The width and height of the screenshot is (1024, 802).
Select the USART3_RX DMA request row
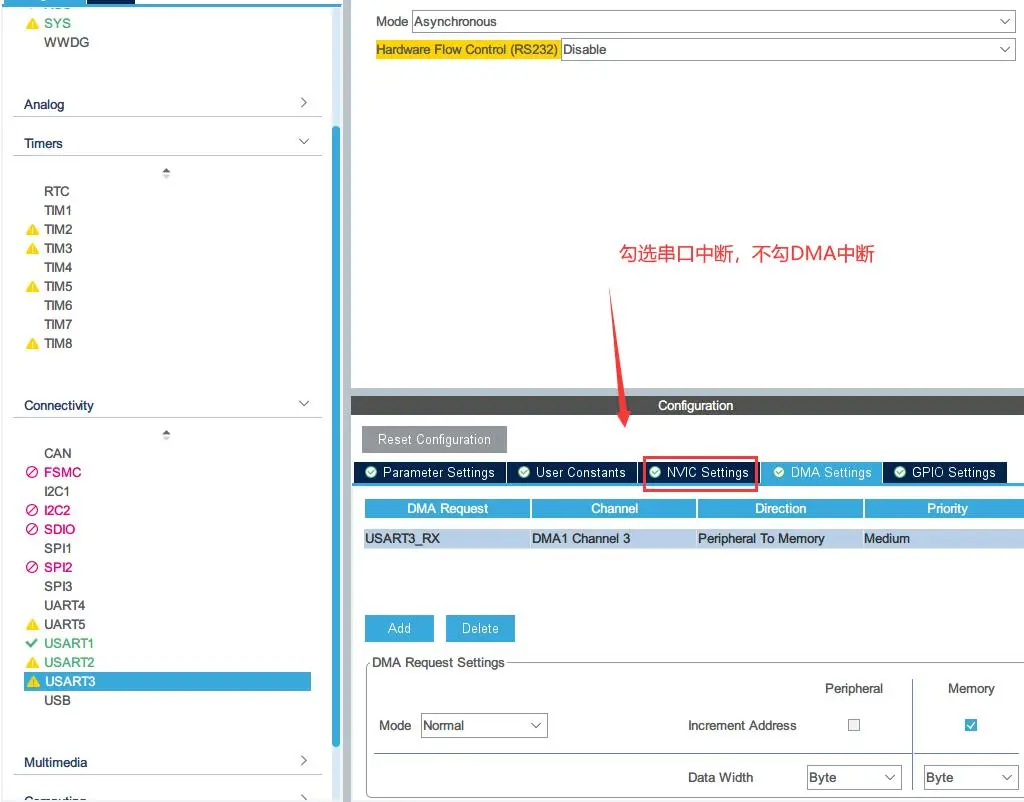[447, 538]
